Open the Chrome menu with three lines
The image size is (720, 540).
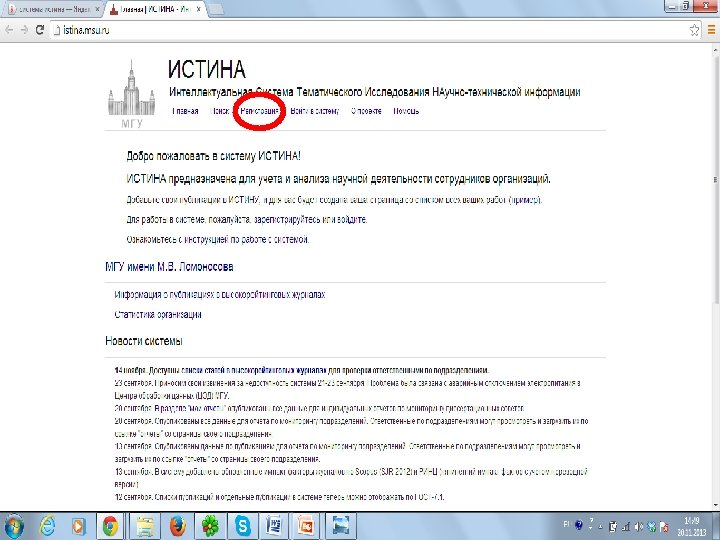(x=711, y=30)
